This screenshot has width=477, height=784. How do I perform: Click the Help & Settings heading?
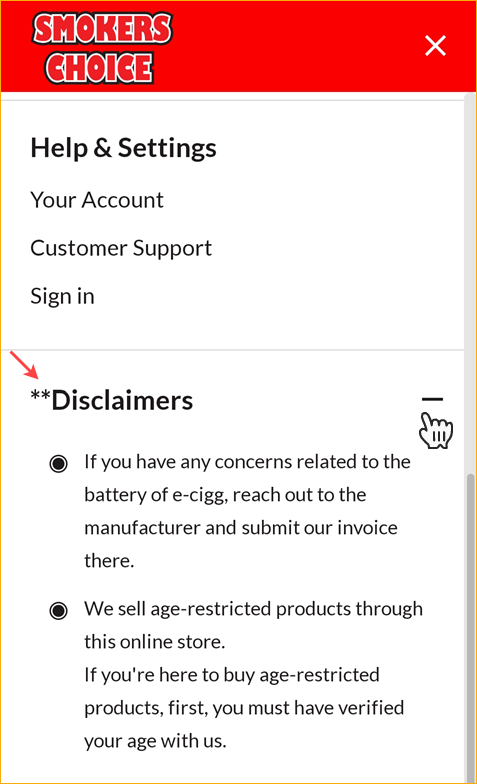coord(124,148)
